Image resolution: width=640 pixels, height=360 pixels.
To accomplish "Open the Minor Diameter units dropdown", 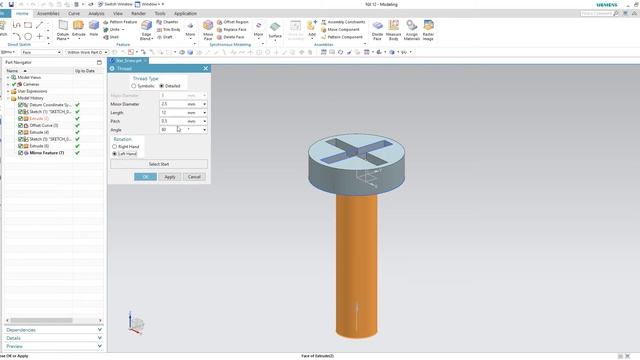I will (x=204, y=104).
